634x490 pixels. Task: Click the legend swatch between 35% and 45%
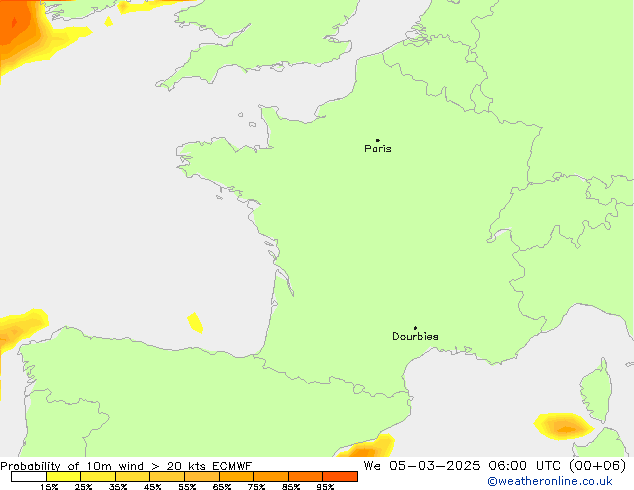tap(133, 477)
